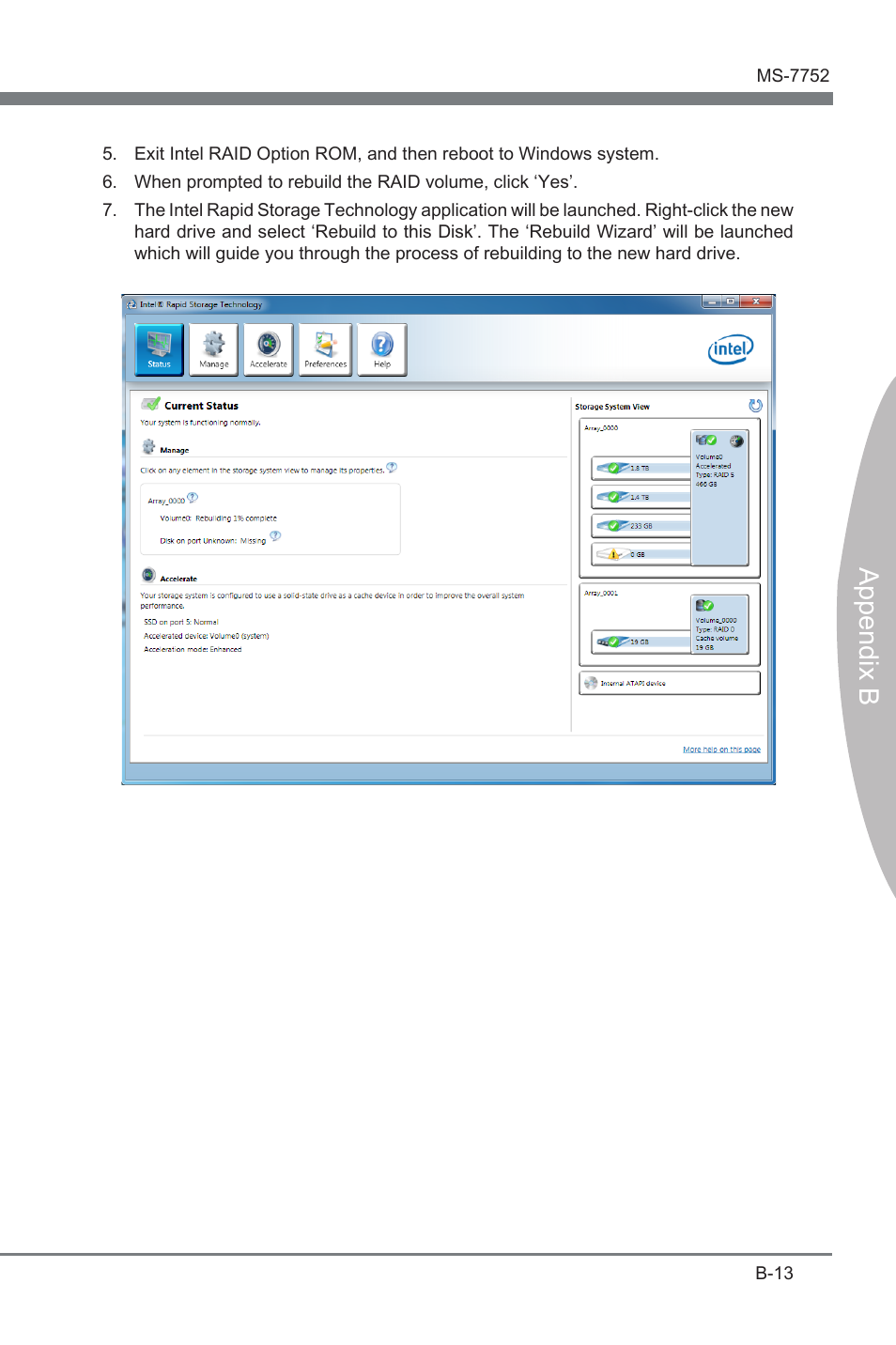Switch to the Manage toolbar tab
The height and width of the screenshot is (1345, 896).
click(213, 349)
